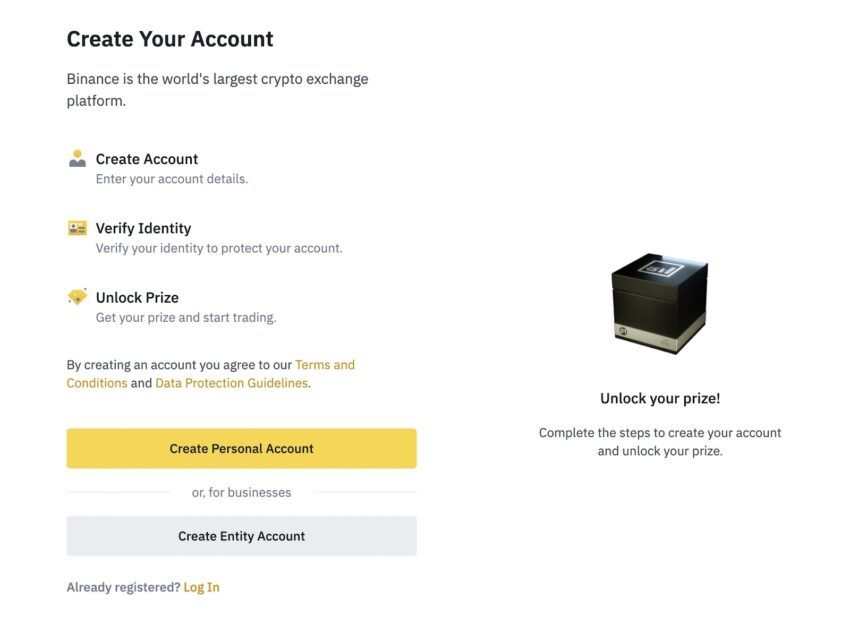
Task: Click the 'Already registered?' text
Action: [x=124, y=587]
